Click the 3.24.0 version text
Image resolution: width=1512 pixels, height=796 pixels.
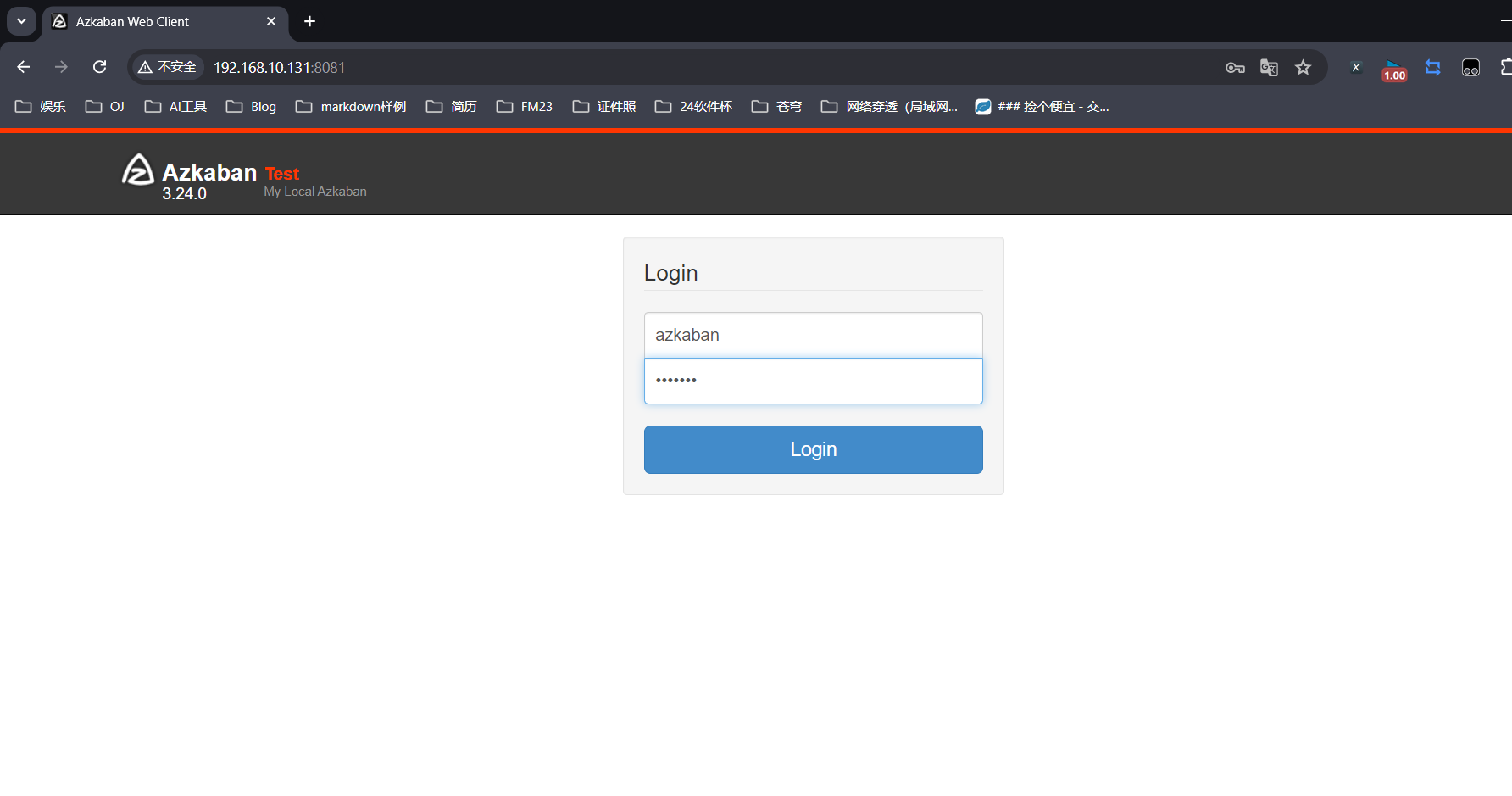coord(184,193)
